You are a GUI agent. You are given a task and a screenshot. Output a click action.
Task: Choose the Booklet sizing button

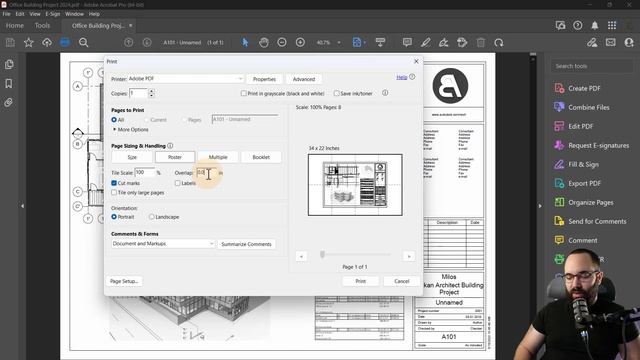coord(261,157)
